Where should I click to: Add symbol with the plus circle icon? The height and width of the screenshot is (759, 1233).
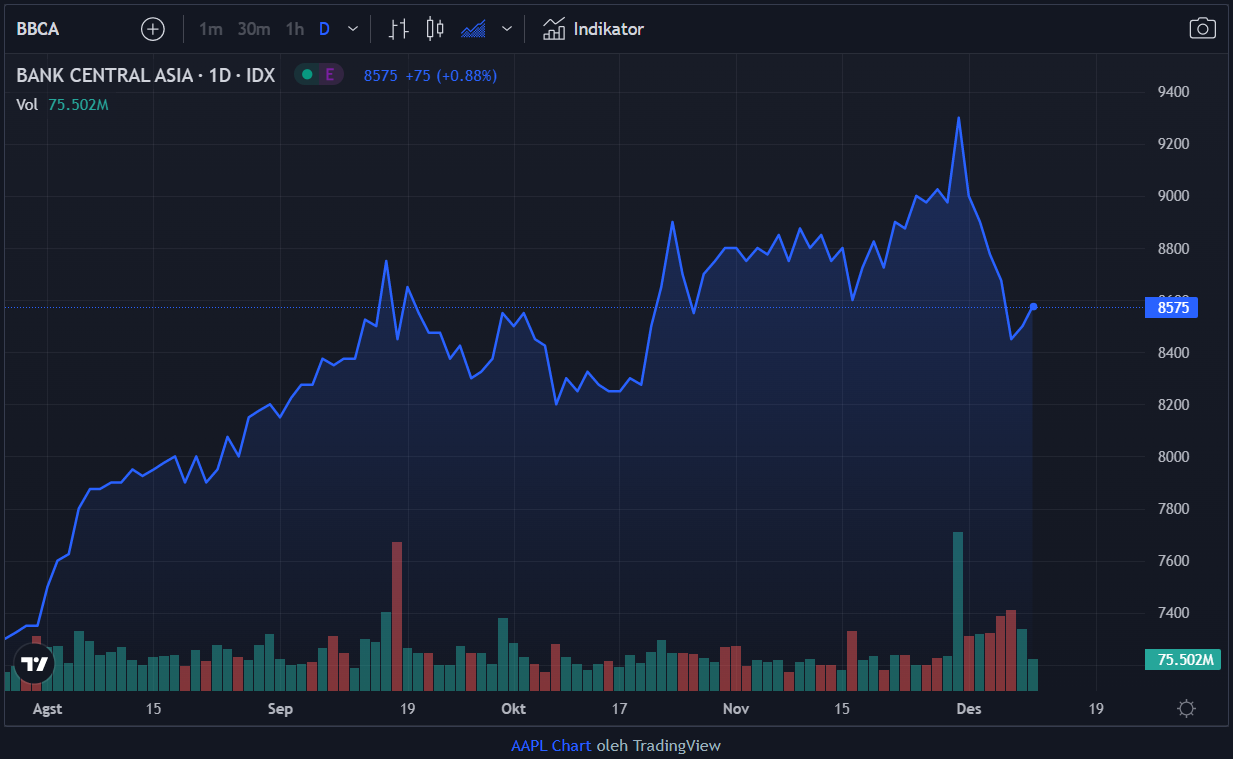[153, 29]
